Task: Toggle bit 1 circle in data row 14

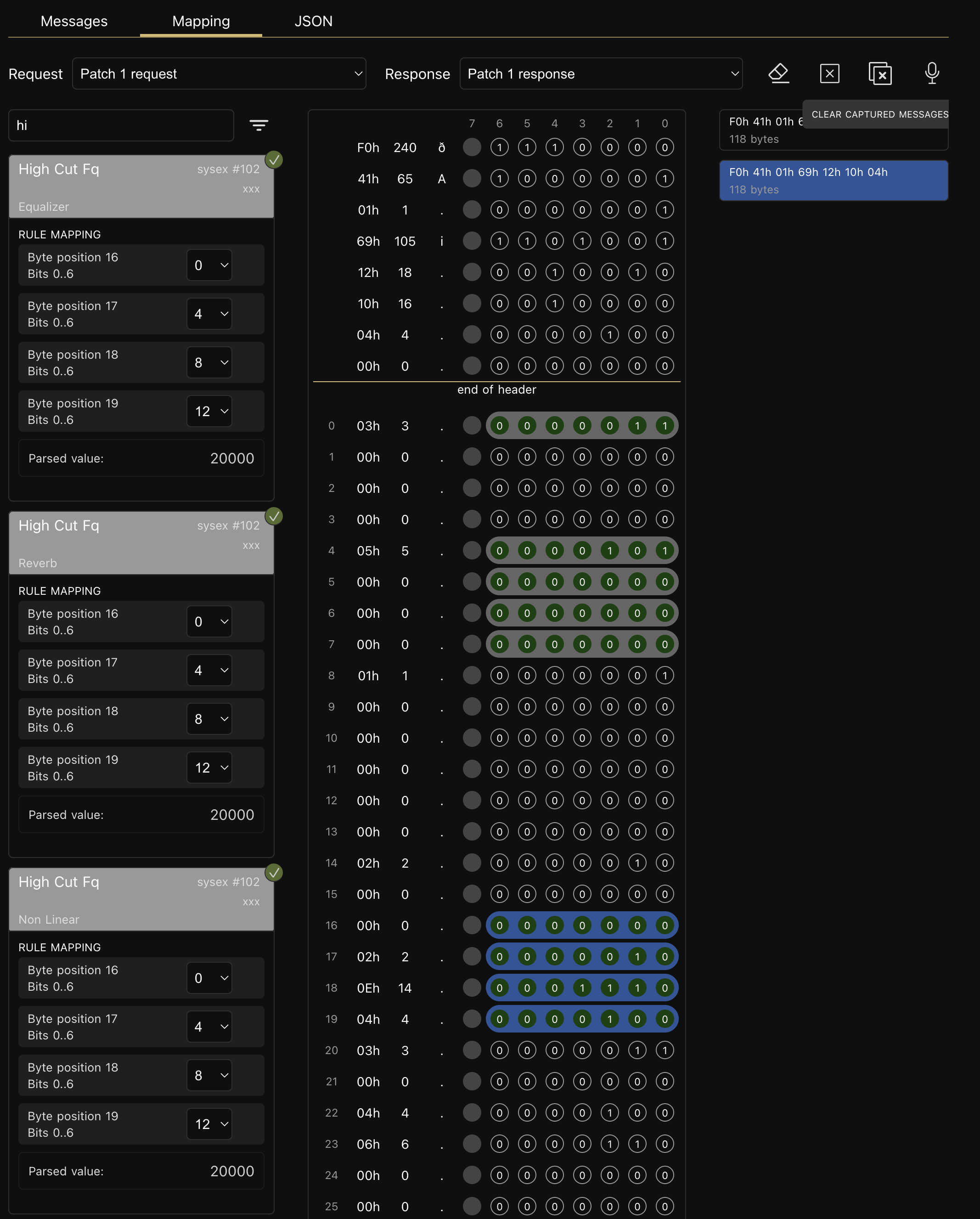Action: pyautogui.click(x=637, y=863)
